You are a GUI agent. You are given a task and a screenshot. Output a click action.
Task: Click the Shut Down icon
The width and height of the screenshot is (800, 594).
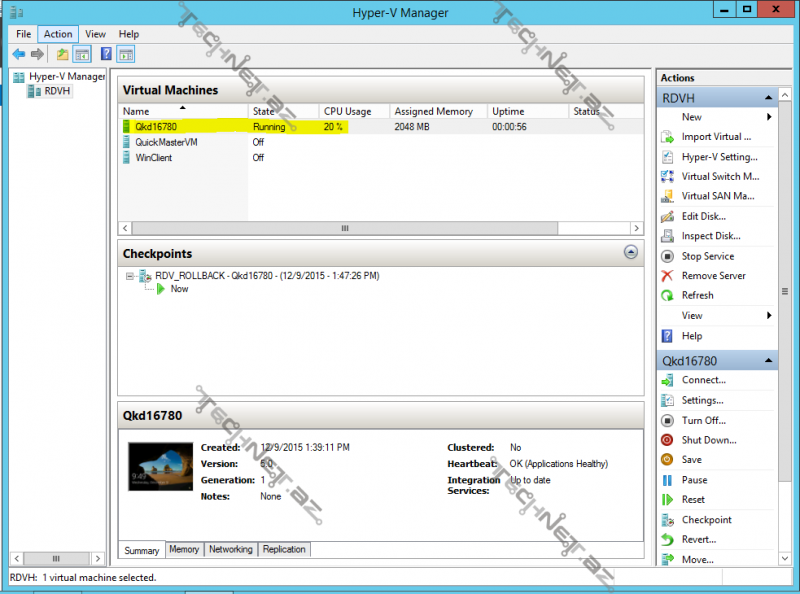(667, 440)
